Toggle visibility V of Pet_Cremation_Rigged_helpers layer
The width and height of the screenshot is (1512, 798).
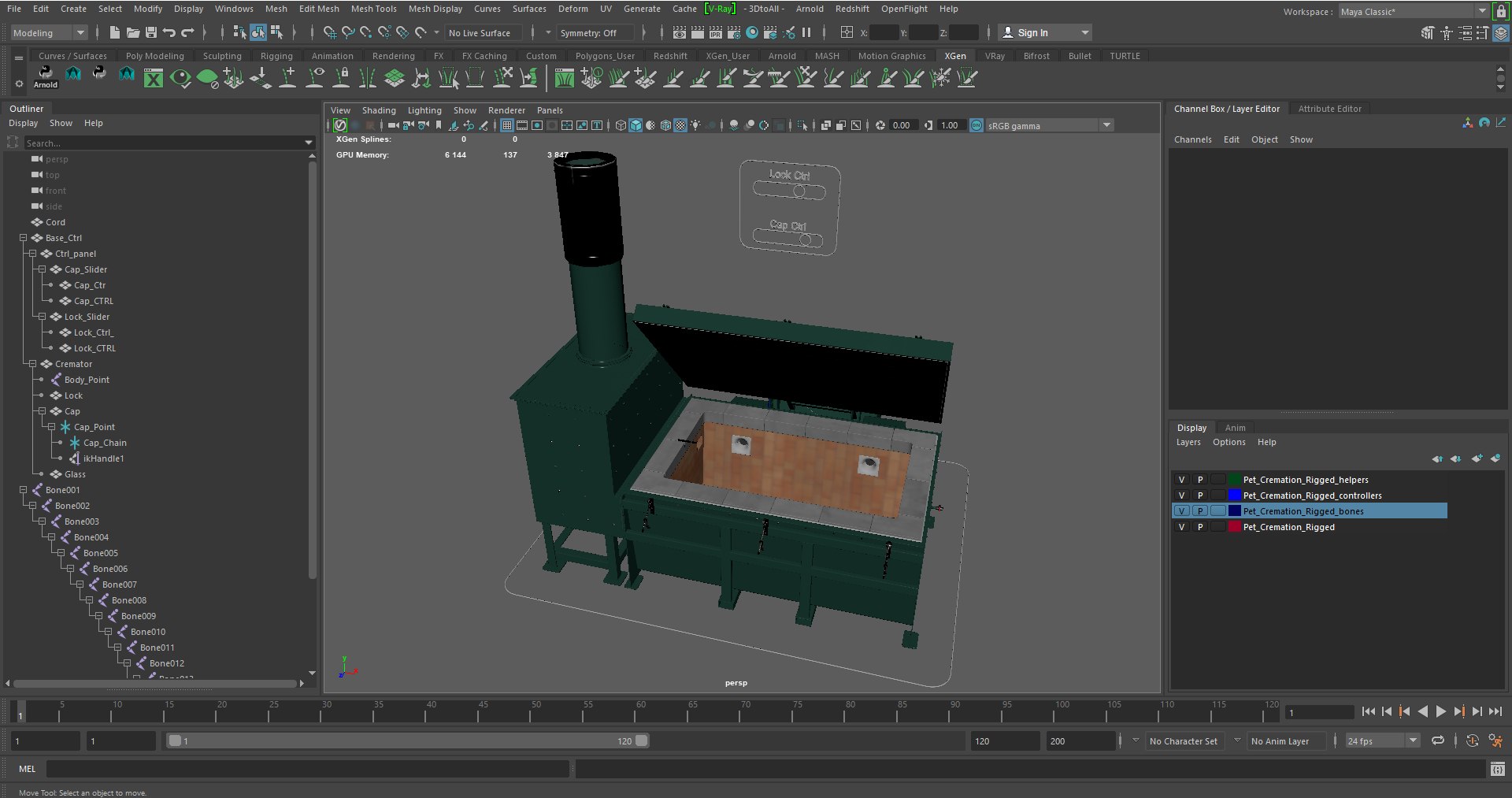pos(1181,480)
